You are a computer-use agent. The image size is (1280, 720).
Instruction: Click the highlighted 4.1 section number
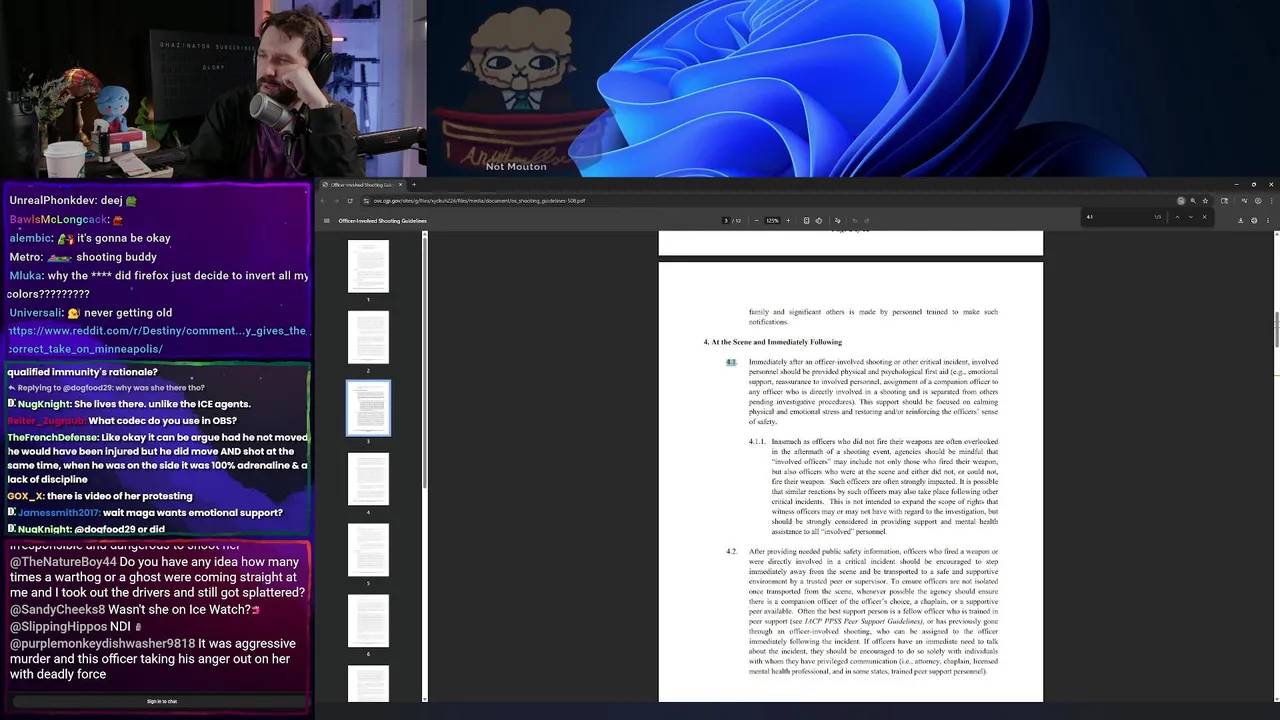(x=731, y=362)
